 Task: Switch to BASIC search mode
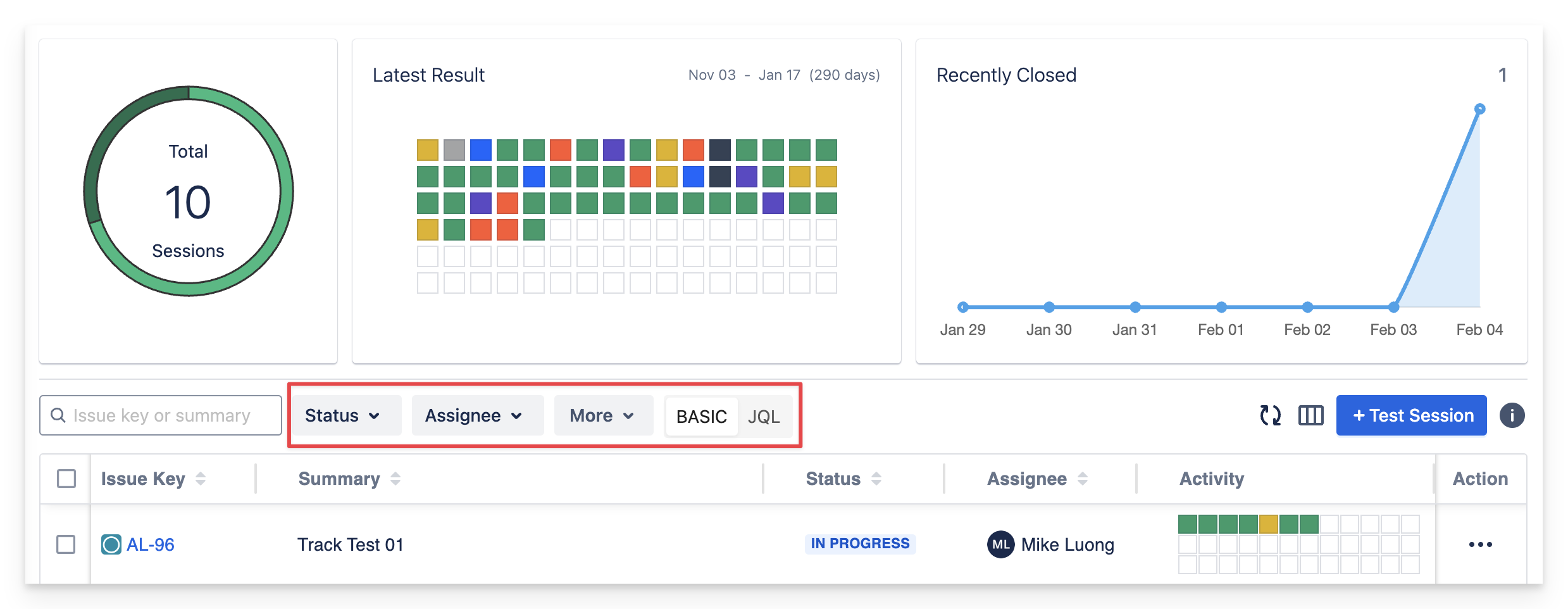coord(702,417)
